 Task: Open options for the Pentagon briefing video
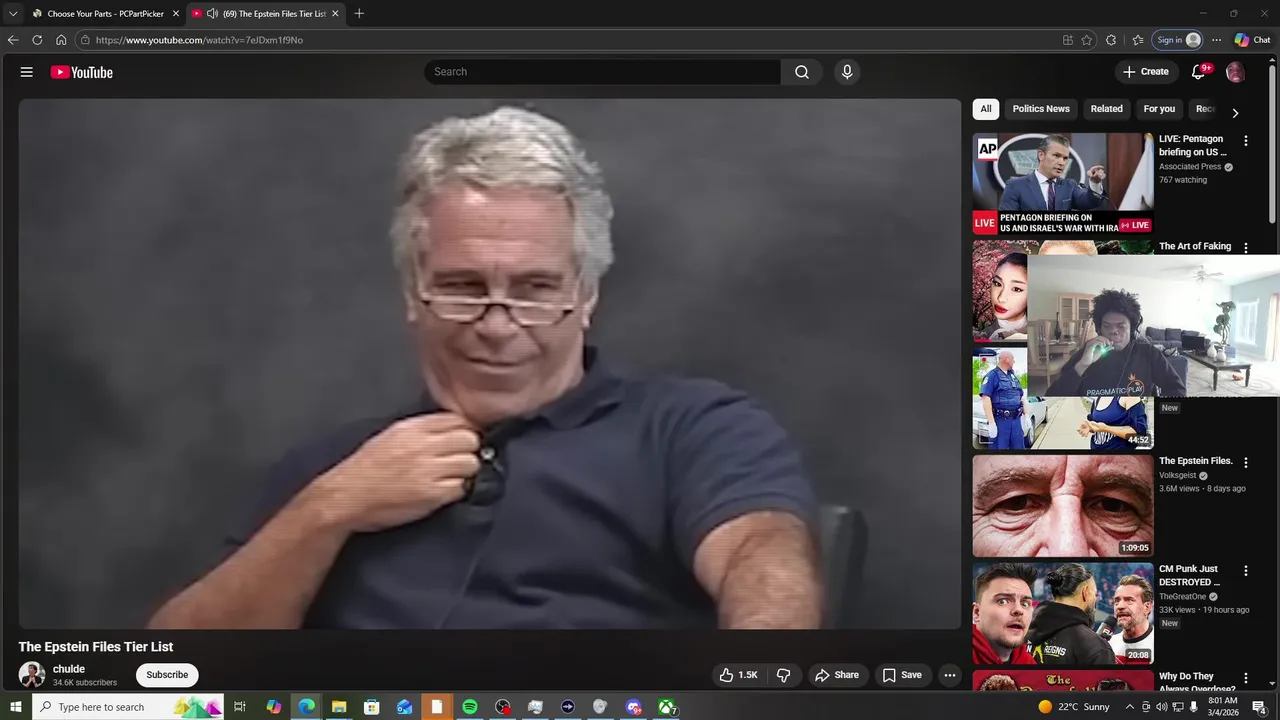tap(1246, 141)
